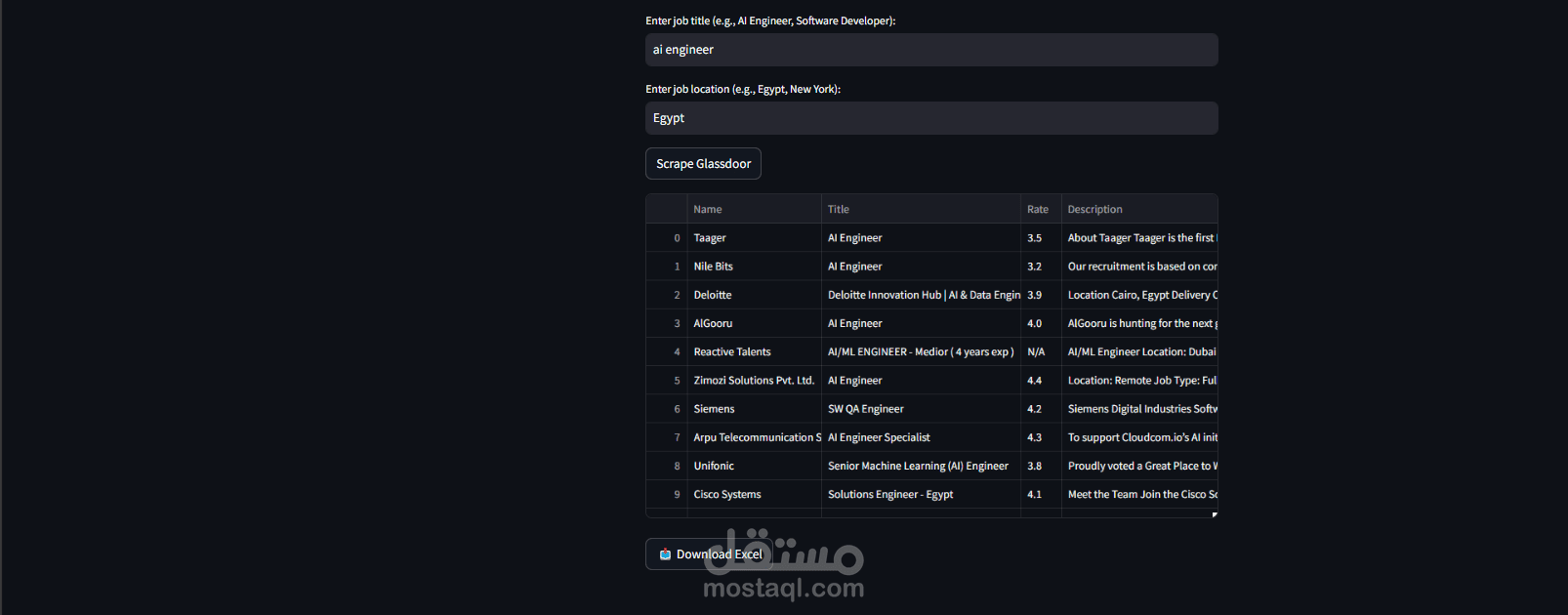Screen dimensions: 1568x615
Task: Click the 3.2 rate cell
Action: [x=1041, y=266]
